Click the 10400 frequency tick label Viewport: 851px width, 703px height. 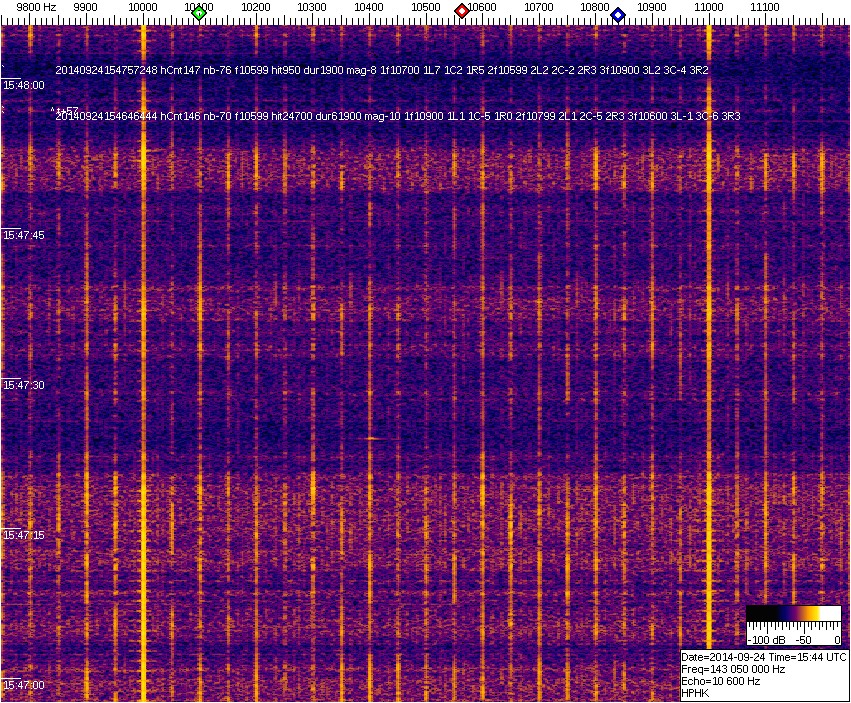click(x=369, y=7)
